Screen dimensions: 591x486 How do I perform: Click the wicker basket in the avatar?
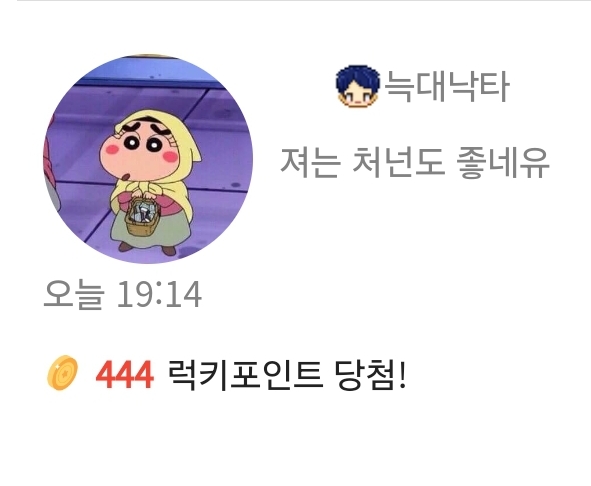tap(142, 217)
